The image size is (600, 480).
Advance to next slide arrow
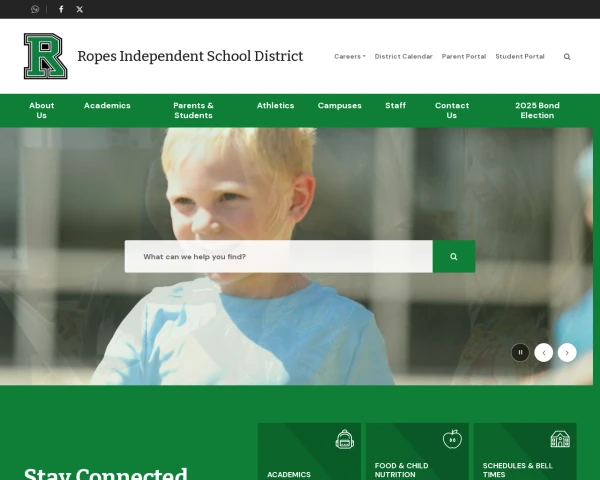point(567,353)
